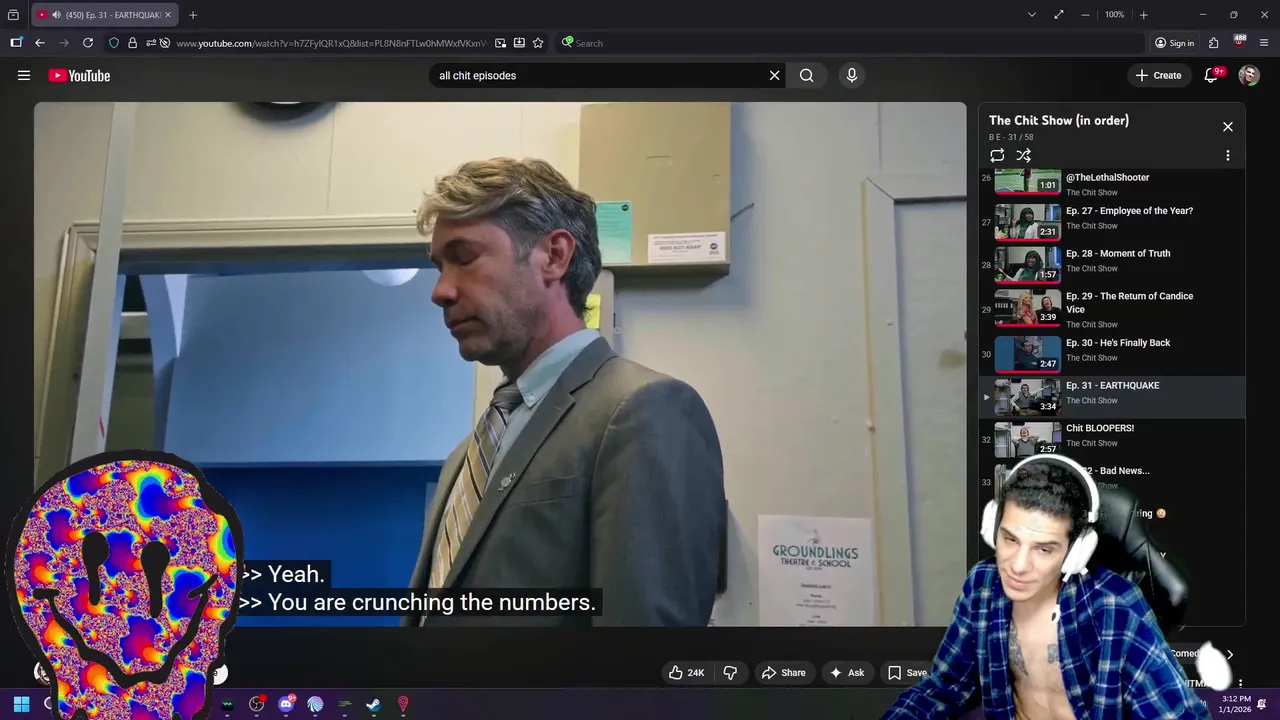Open the red pin app in taskbar
Viewport: 1280px width, 720px height.
pos(403,704)
